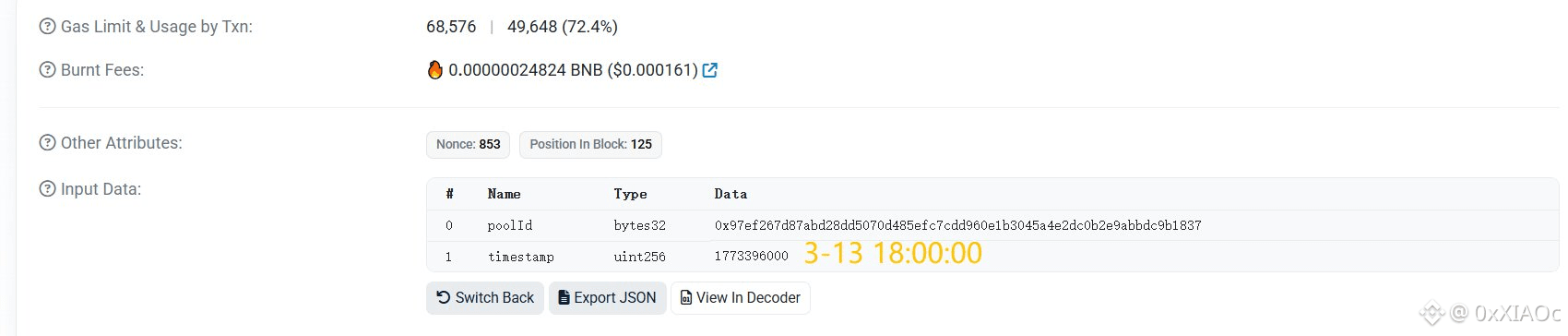Click the Position In Block: 125 badge

coord(590,144)
